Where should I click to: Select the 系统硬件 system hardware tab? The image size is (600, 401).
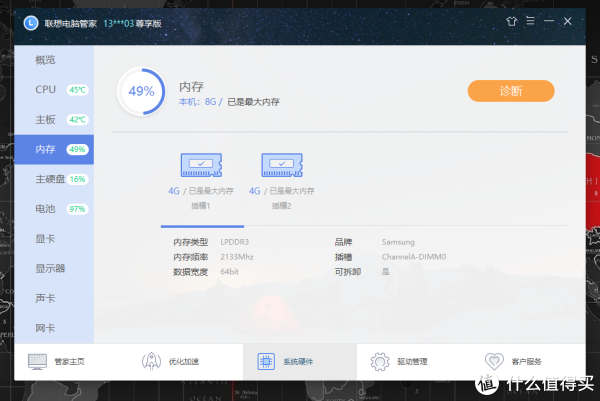[x=287, y=361]
